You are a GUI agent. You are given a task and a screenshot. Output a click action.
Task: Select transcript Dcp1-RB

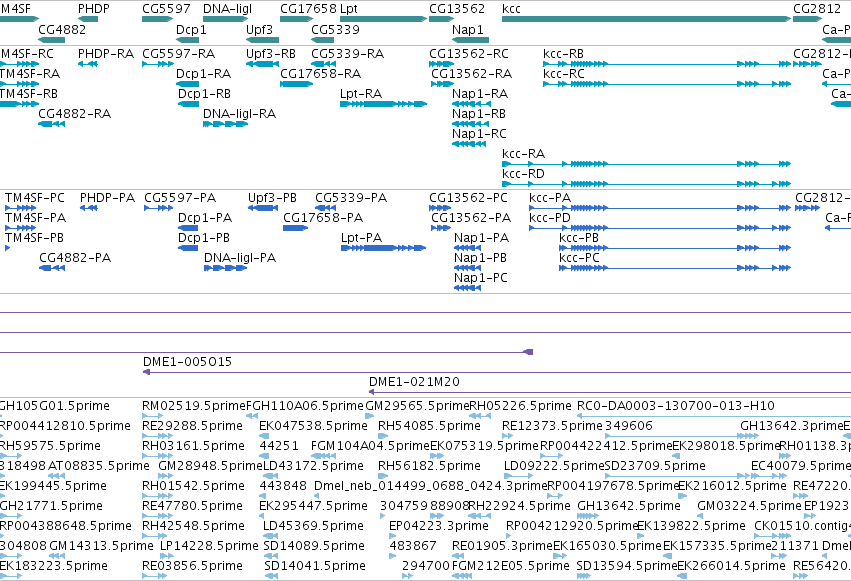click(188, 104)
